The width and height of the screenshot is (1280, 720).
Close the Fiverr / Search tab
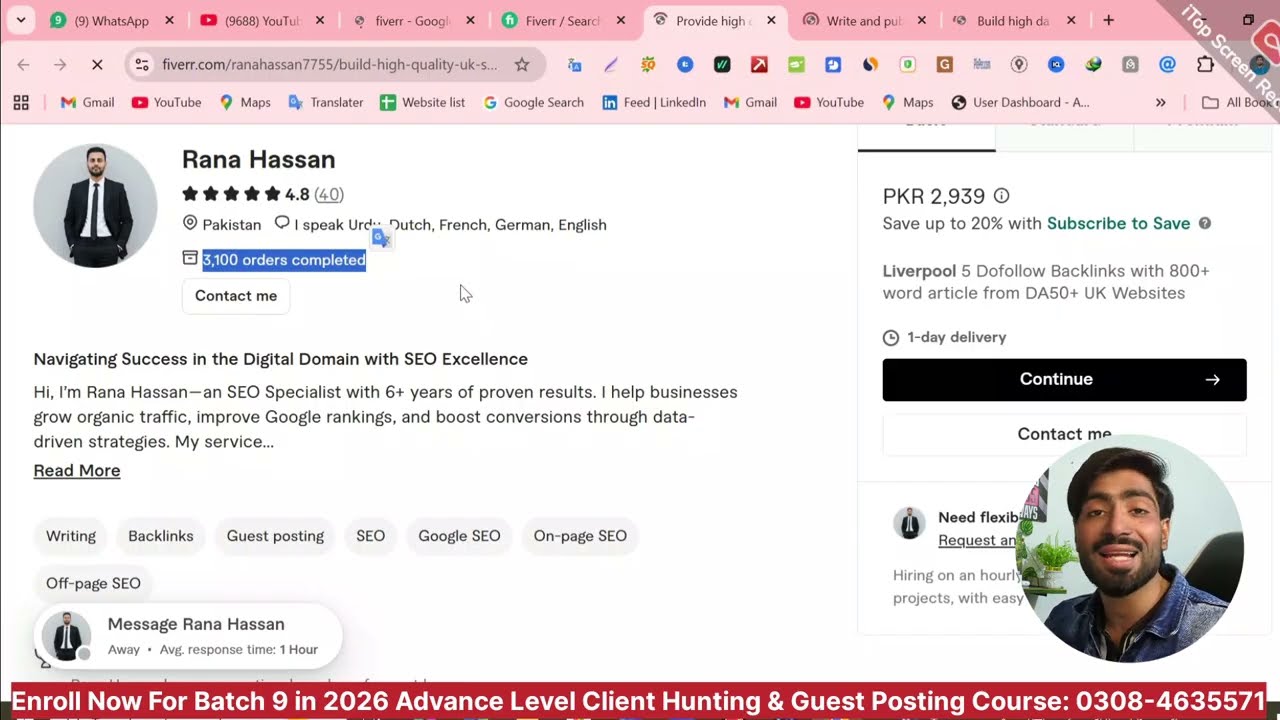[x=621, y=21]
